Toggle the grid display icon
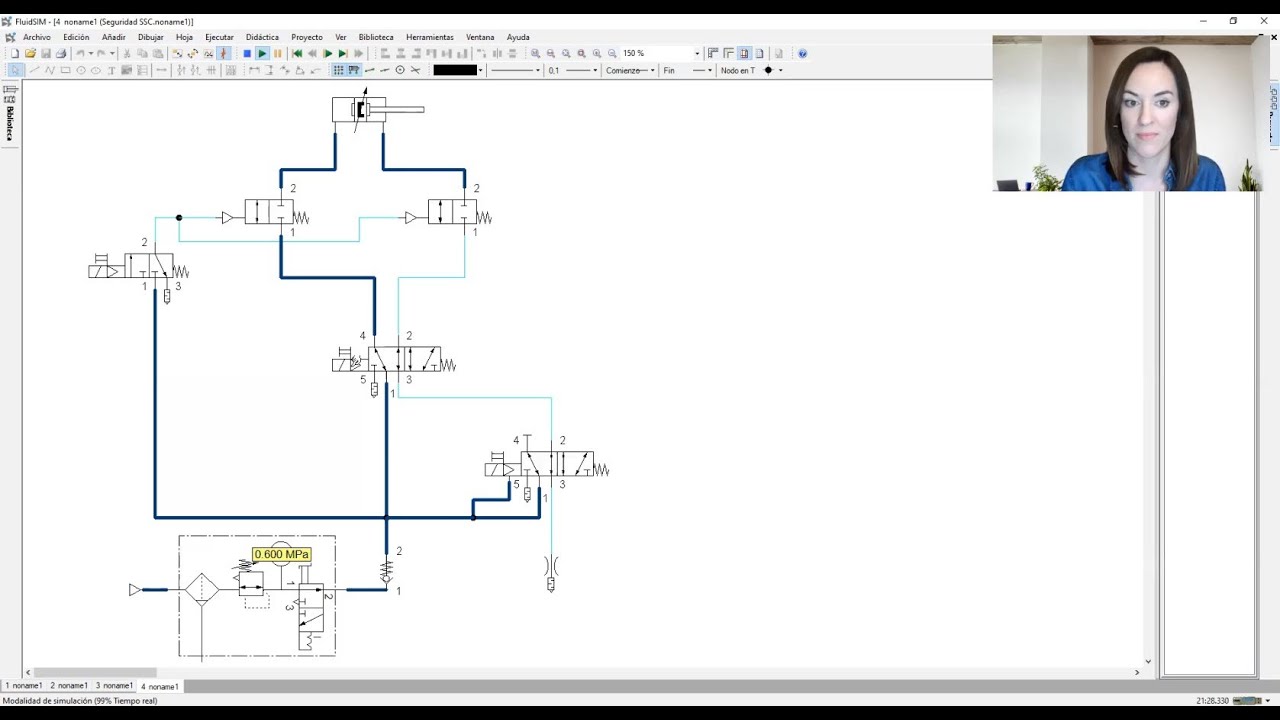Viewport: 1280px width, 720px height. pos(338,70)
